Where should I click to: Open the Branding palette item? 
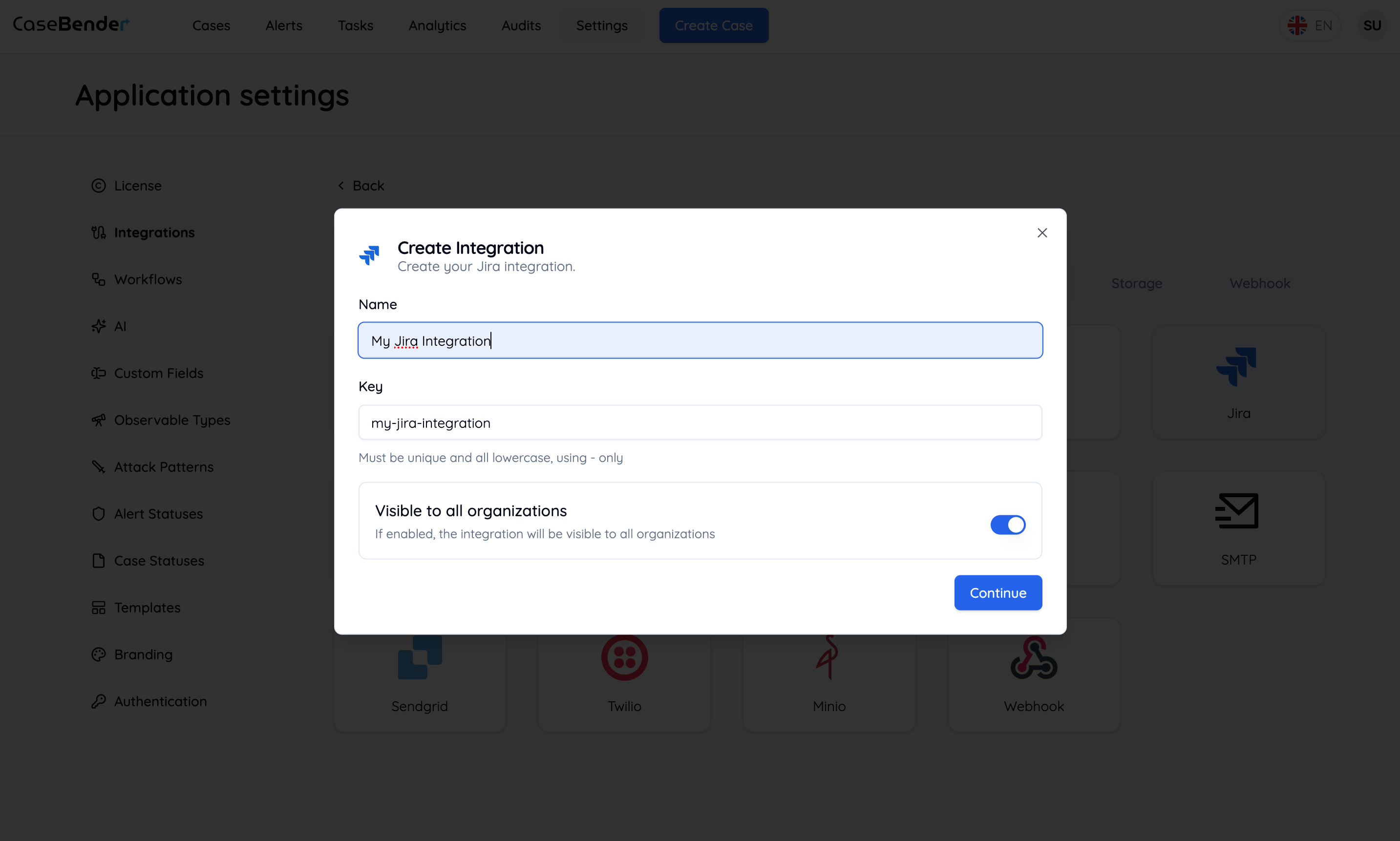pyautogui.click(x=143, y=654)
